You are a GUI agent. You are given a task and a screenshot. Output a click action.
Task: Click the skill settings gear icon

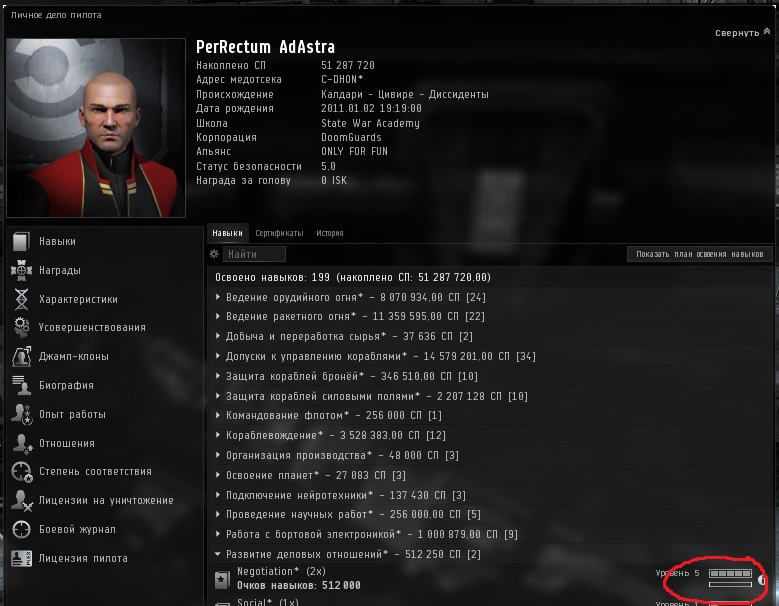[x=214, y=254]
